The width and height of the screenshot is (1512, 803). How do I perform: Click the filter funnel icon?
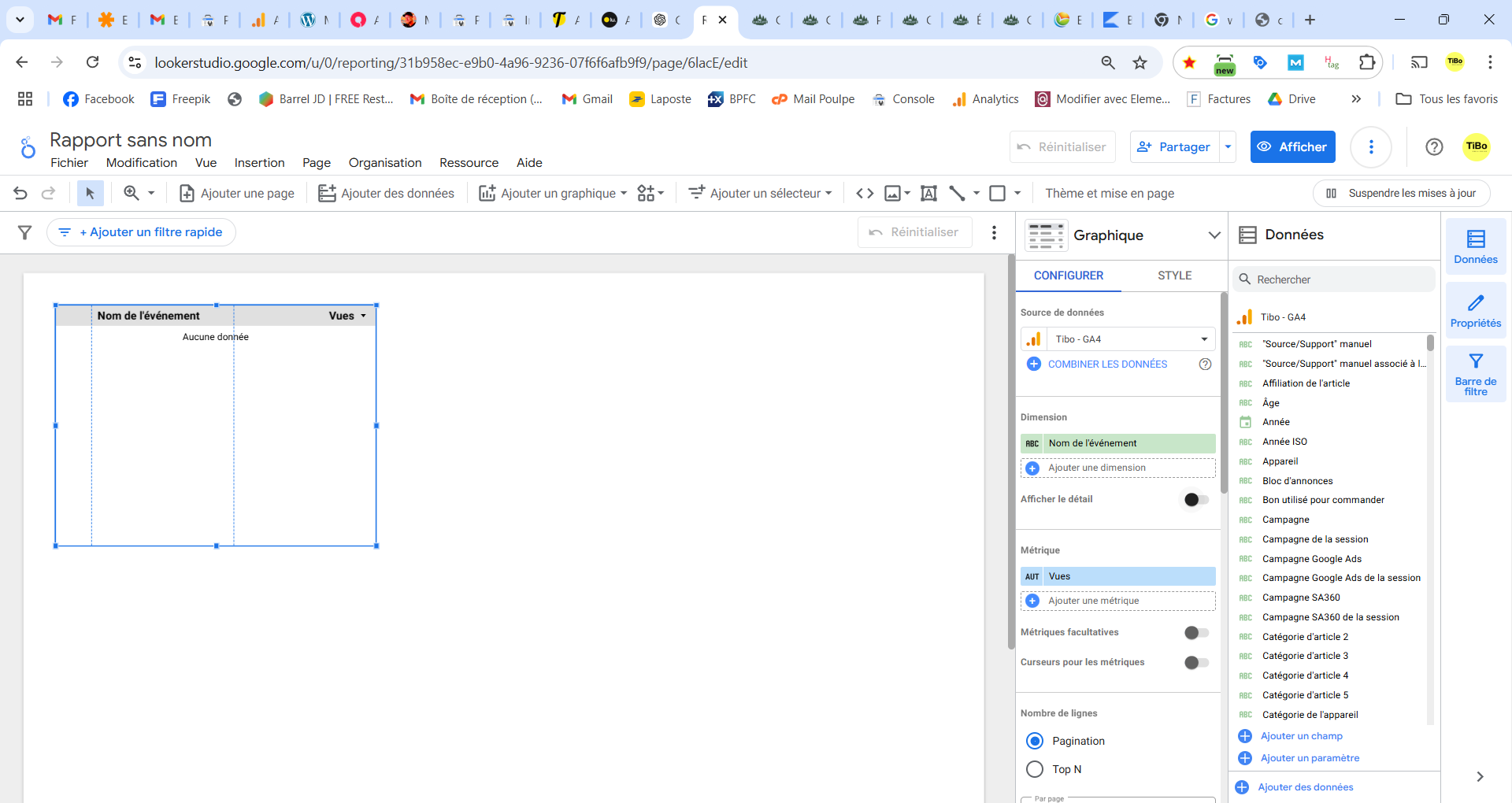pyautogui.click(x=25, y=232)
